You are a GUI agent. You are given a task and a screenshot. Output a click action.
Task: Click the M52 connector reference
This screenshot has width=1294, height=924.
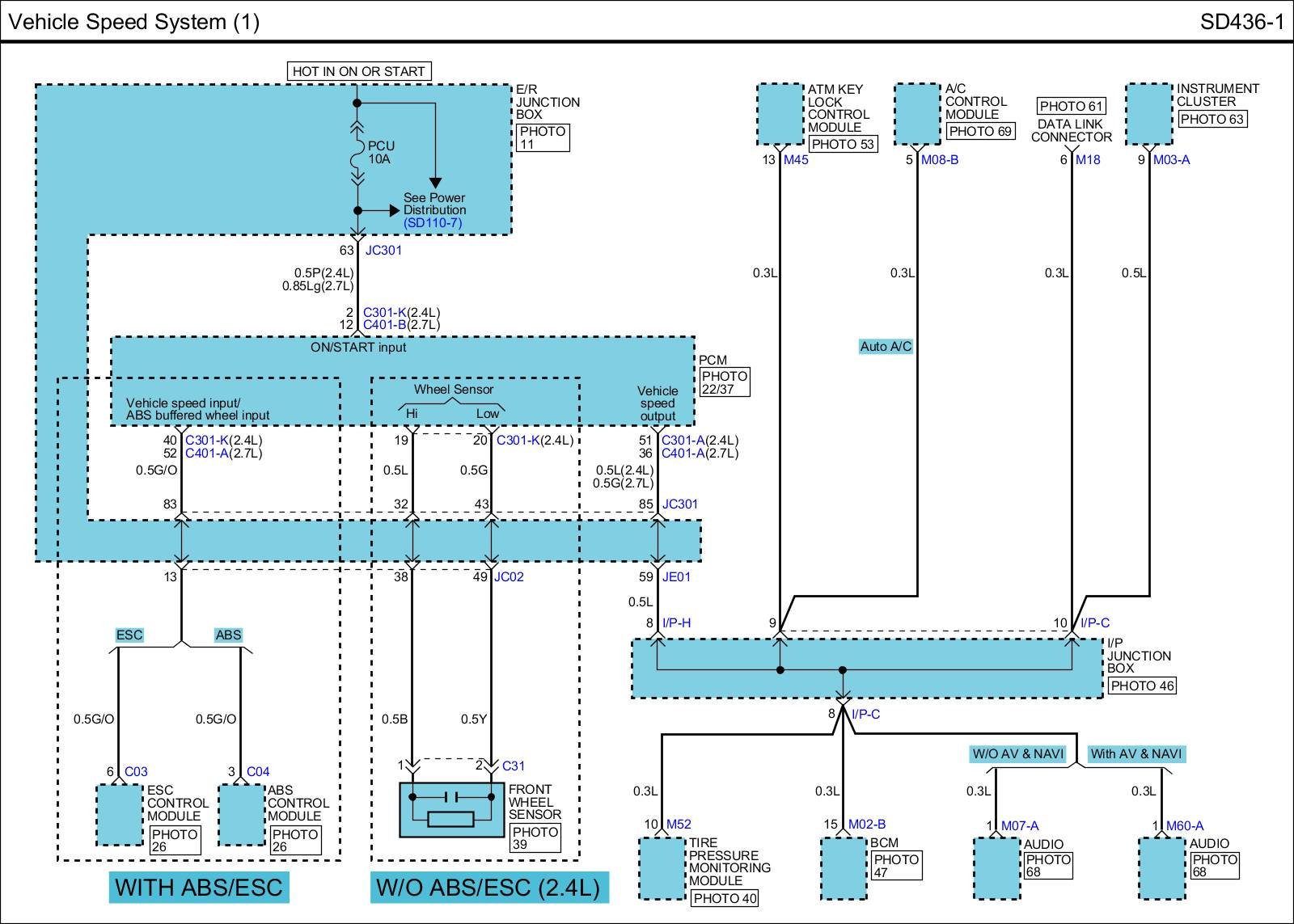[x=679, y=825]
